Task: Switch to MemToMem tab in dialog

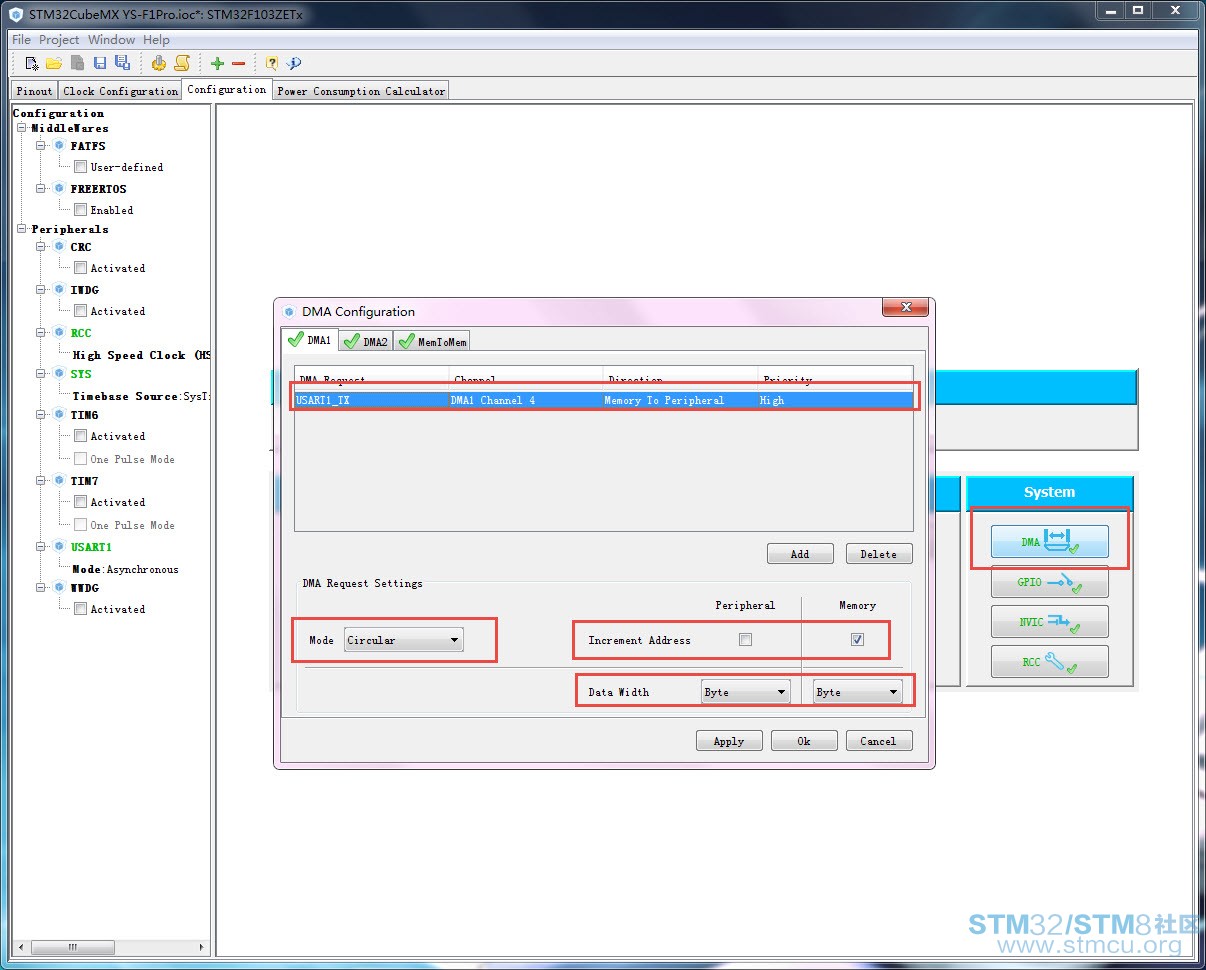Action: pos(433,341)
